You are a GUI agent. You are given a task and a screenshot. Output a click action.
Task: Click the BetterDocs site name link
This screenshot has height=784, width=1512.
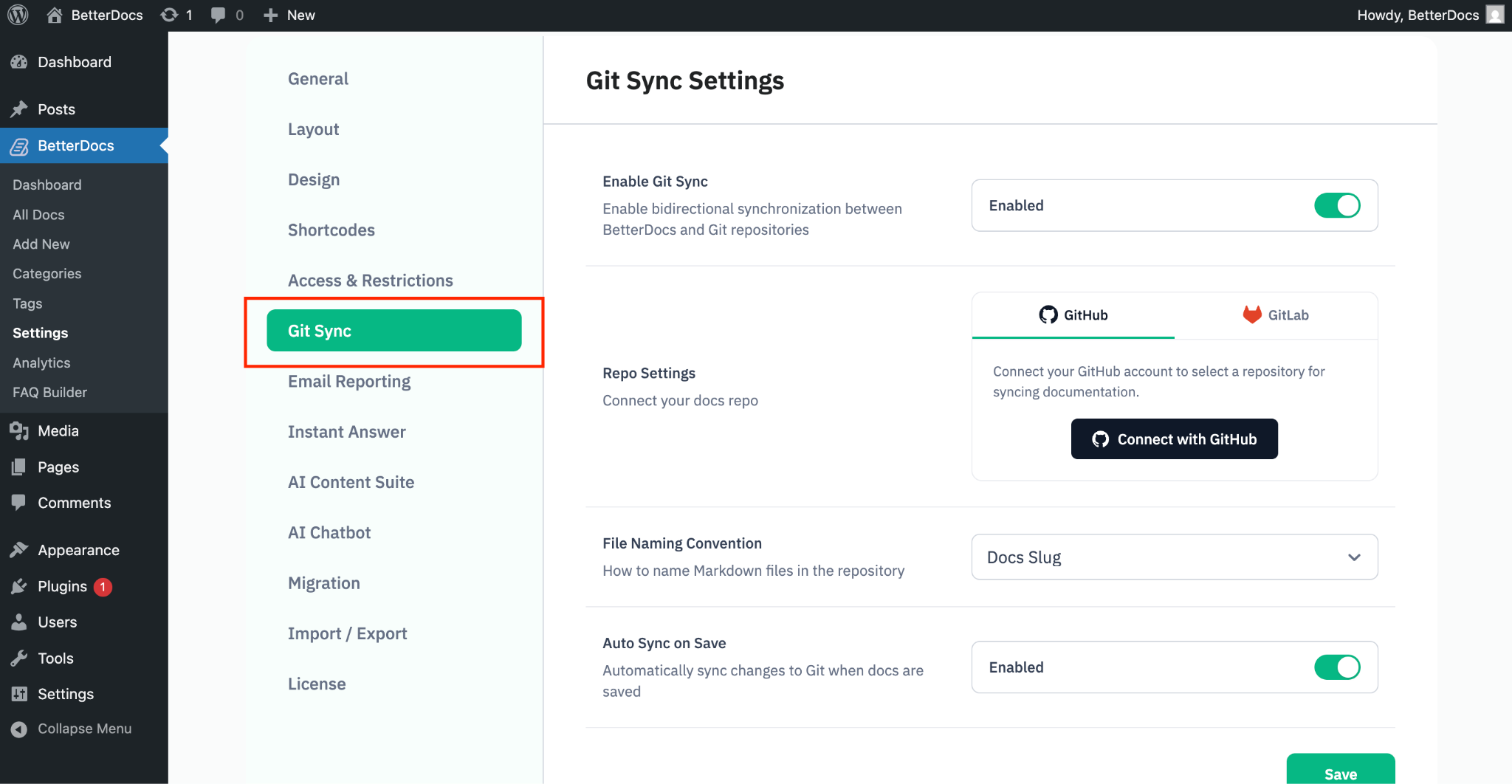pyautogui.click(x=107, y=15)
